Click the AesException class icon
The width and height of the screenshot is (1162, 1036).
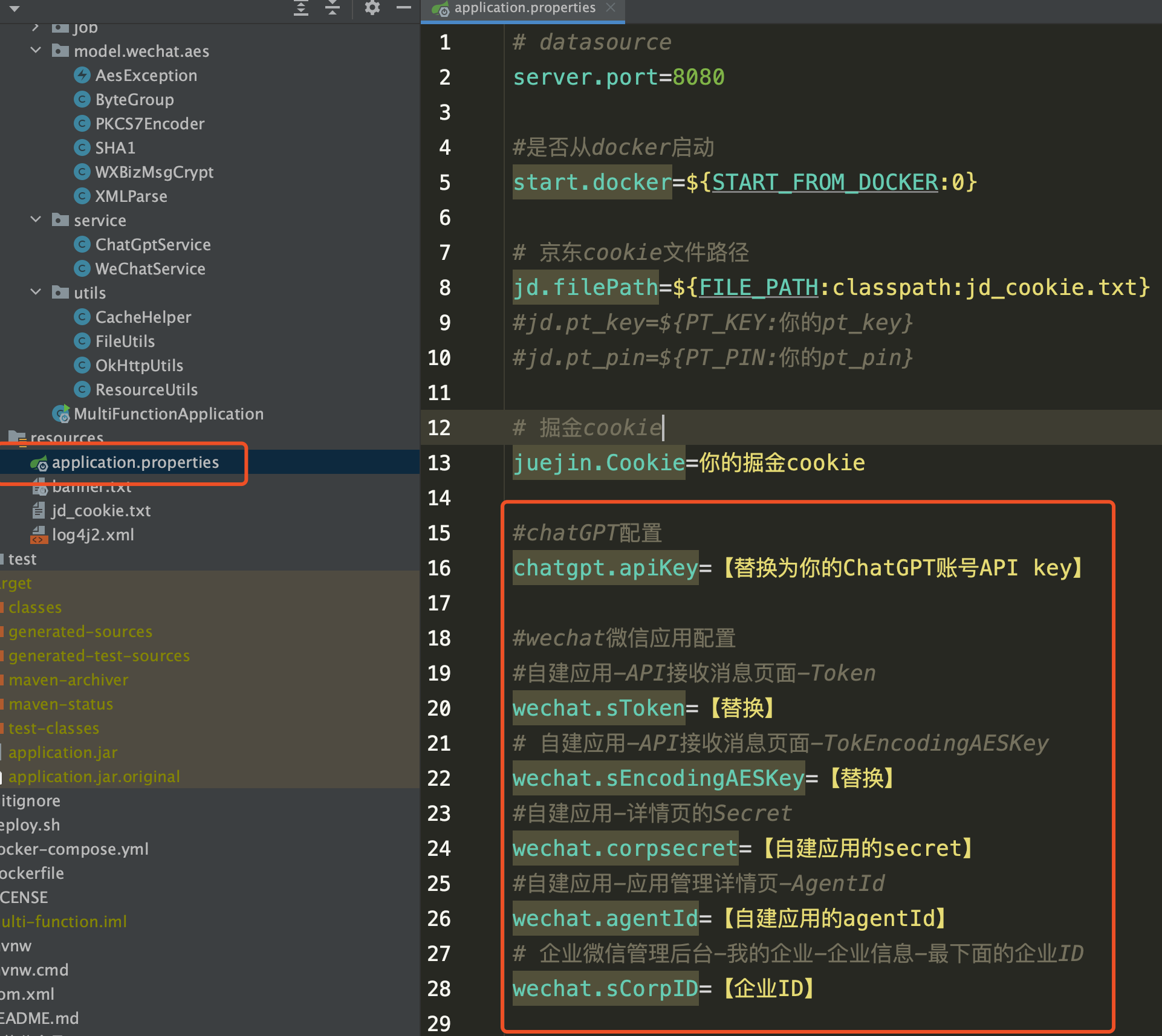(82, 76)
